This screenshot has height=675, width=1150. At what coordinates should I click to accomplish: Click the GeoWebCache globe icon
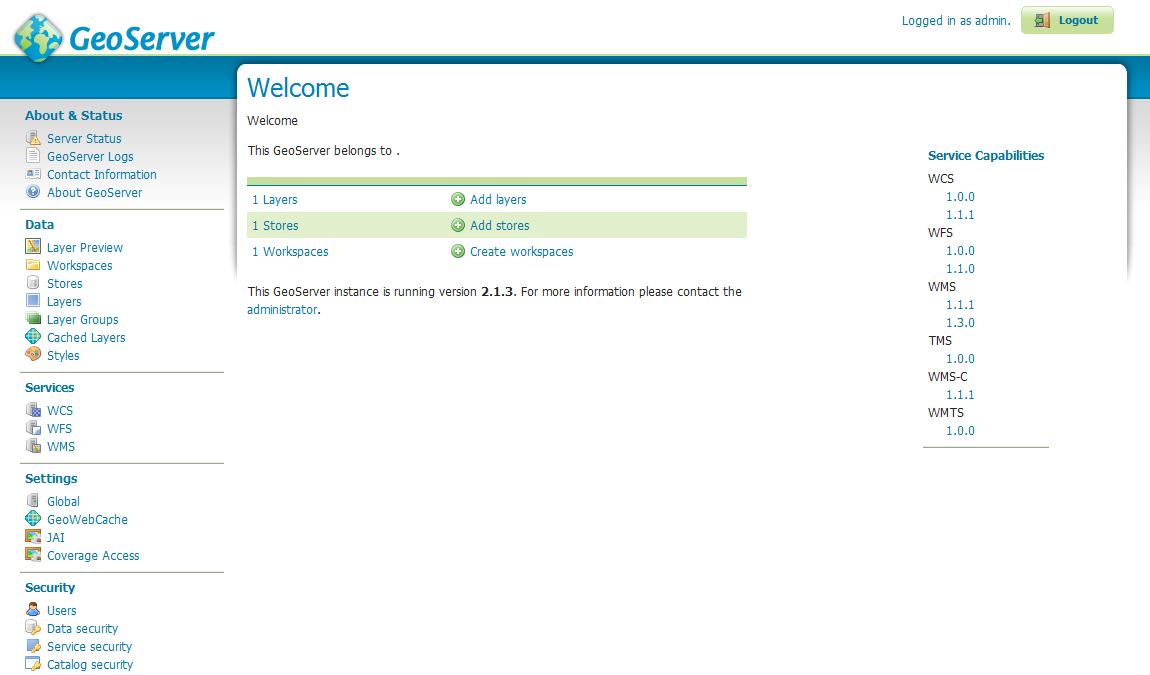point(33,519)
